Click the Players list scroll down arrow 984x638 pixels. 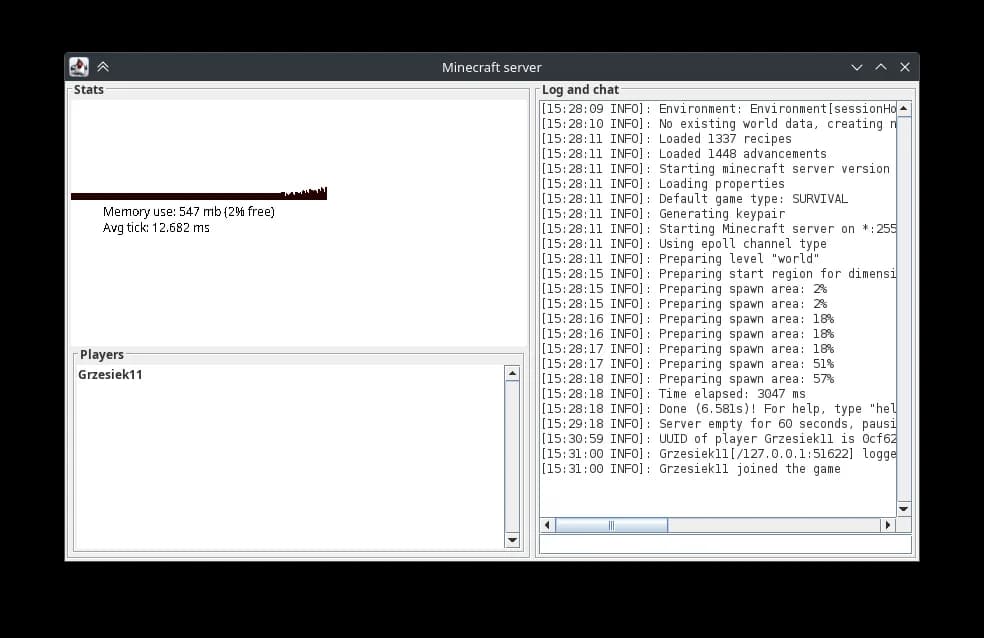click(512, 540)
